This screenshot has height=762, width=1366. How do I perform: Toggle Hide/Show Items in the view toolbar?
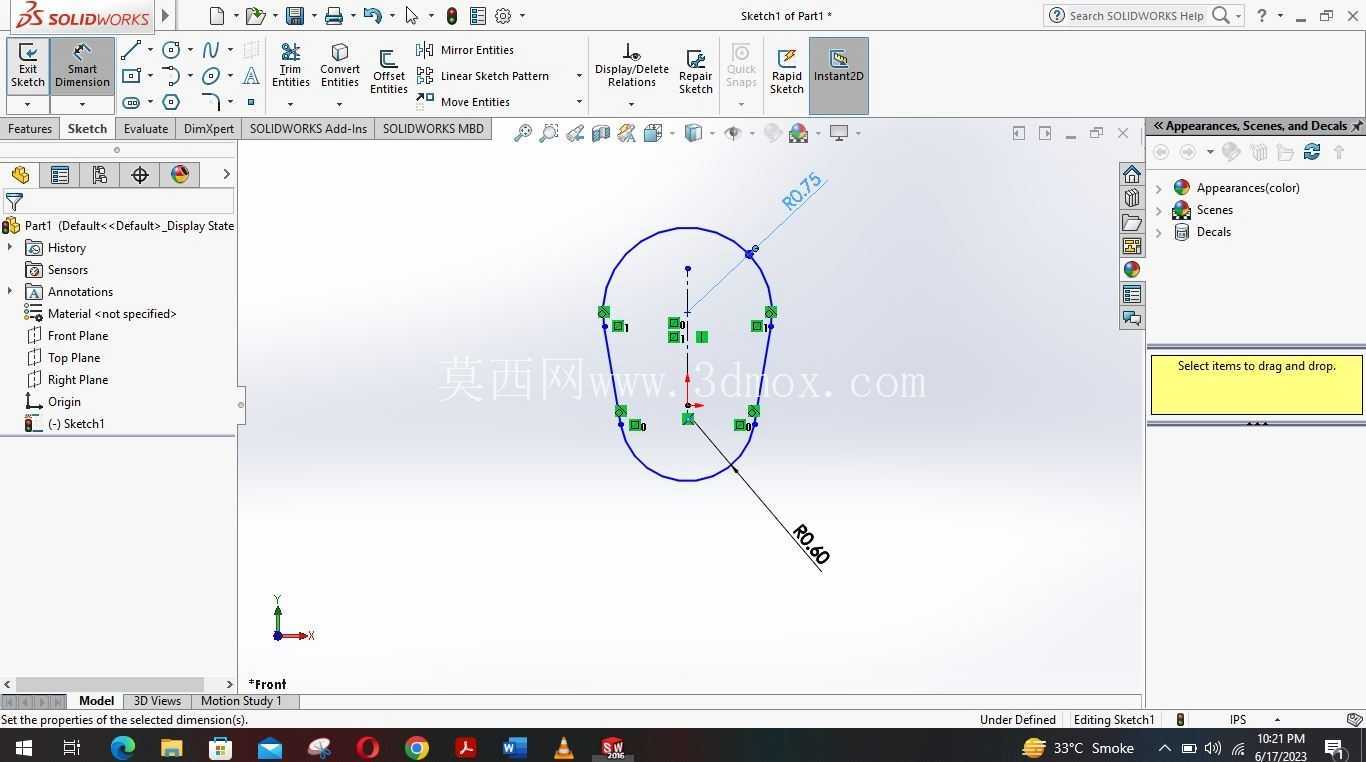(732, 133)
